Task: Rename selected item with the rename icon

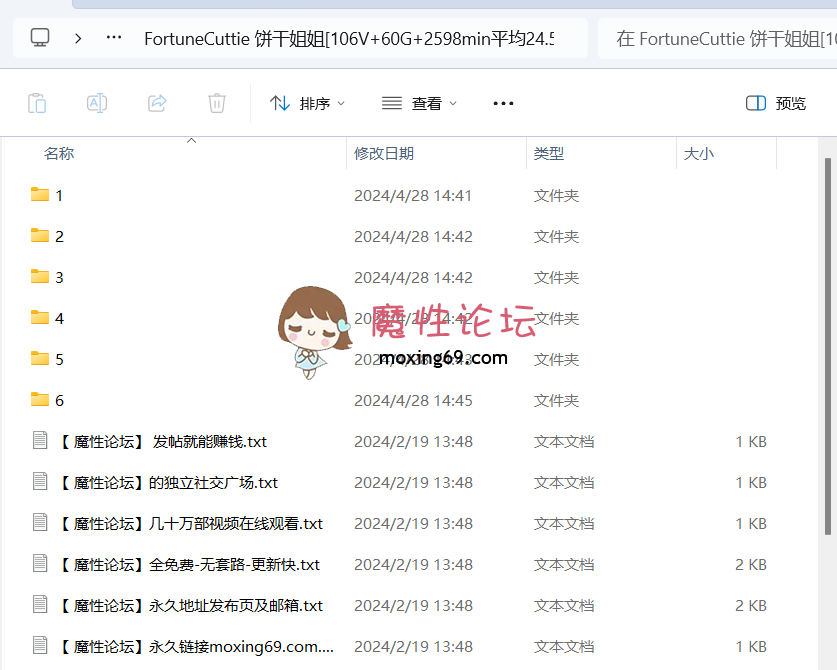Action: pyautogui.click(x=97, y=102)
